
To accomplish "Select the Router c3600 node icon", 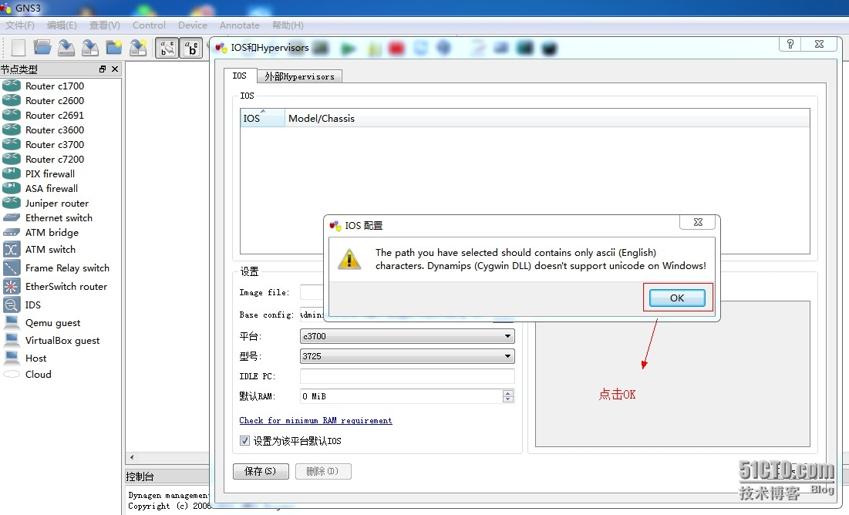I will click(x=11, y=129).
